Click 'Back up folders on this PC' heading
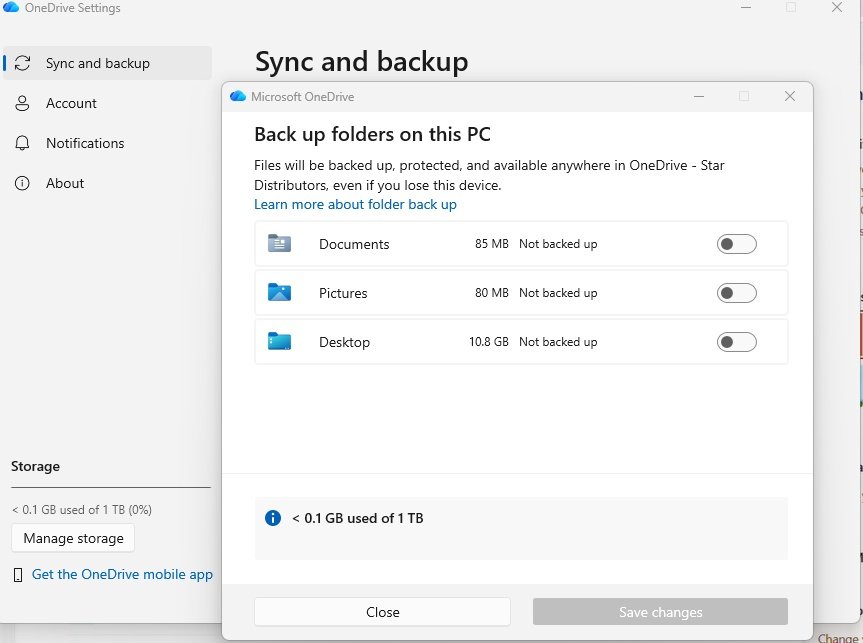The image size is (863, 643). (x=372, y=134)
